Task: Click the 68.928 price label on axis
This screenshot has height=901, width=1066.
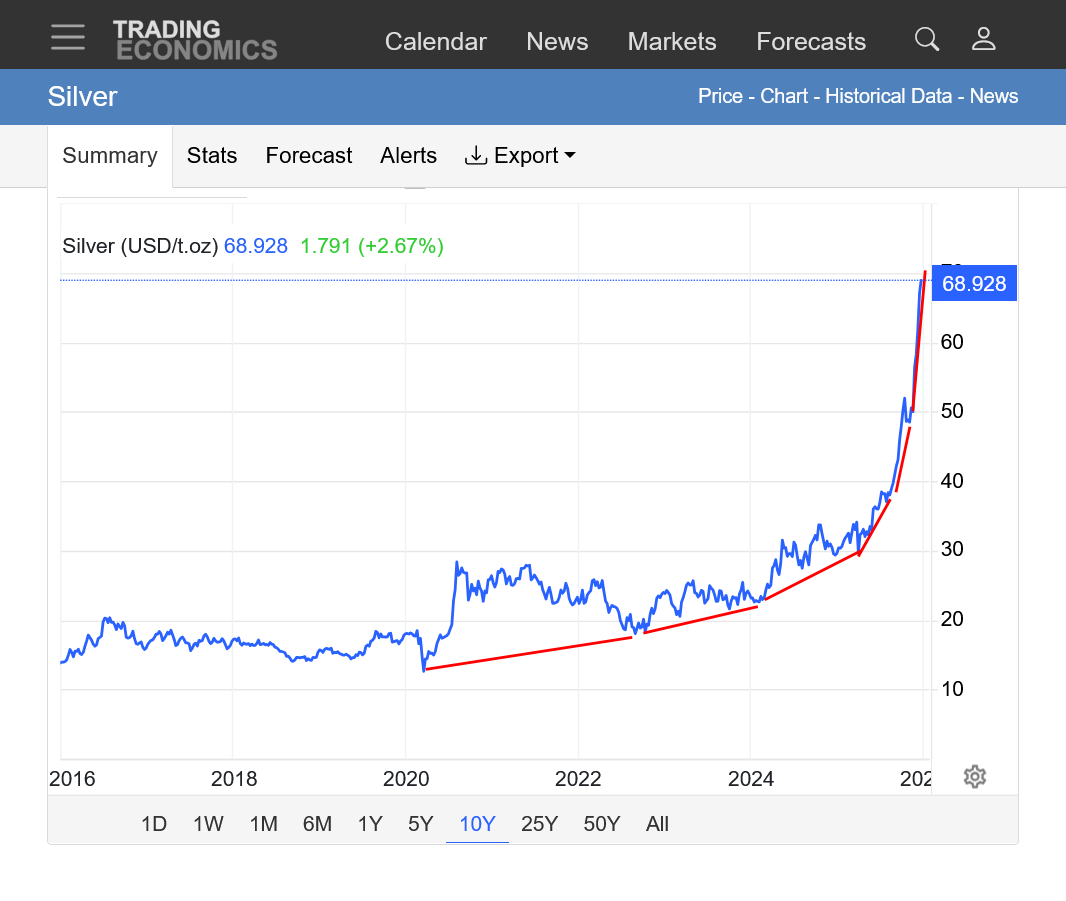Action: tap(974, 284)
